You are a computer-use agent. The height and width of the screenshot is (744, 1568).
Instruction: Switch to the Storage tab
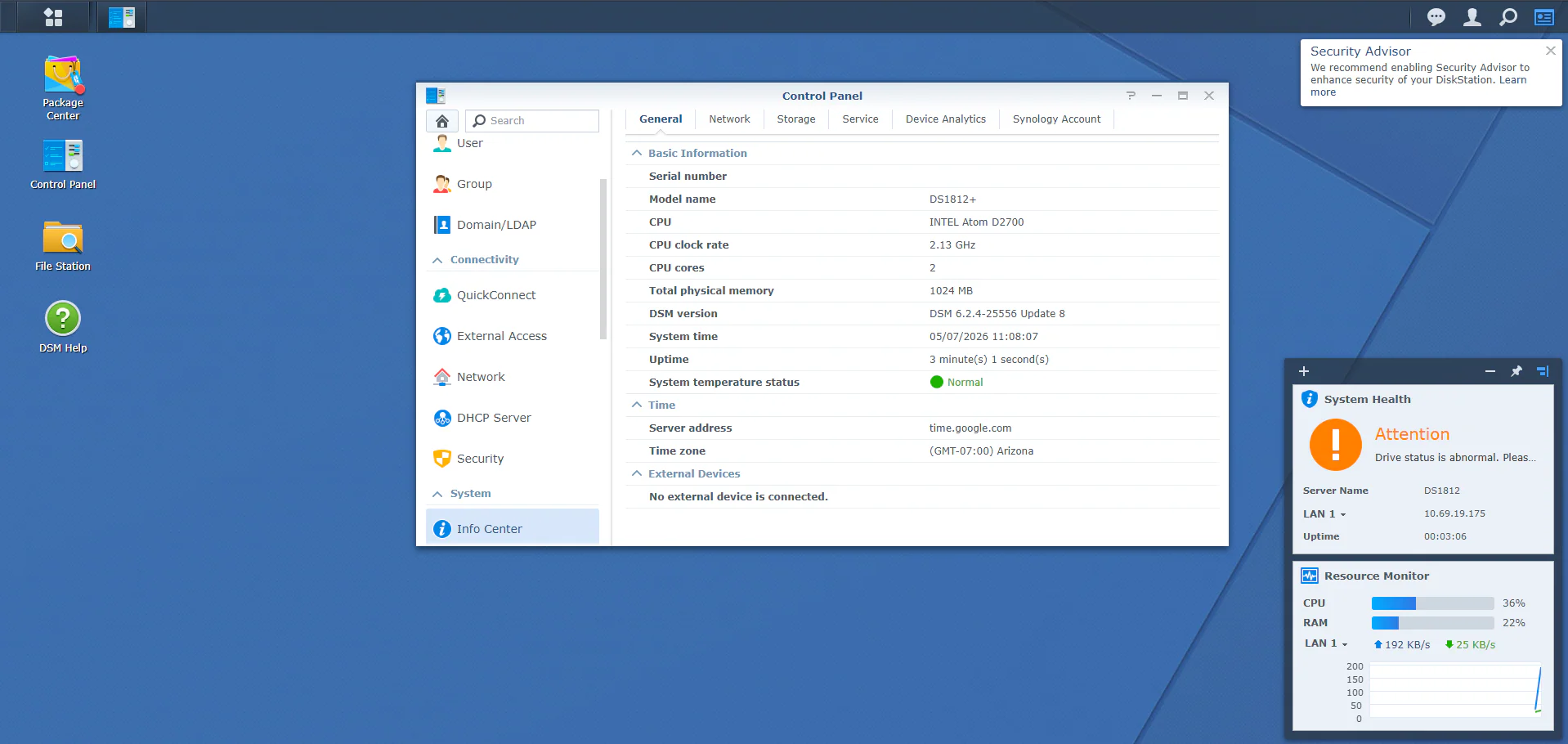[x=796, y=119]
